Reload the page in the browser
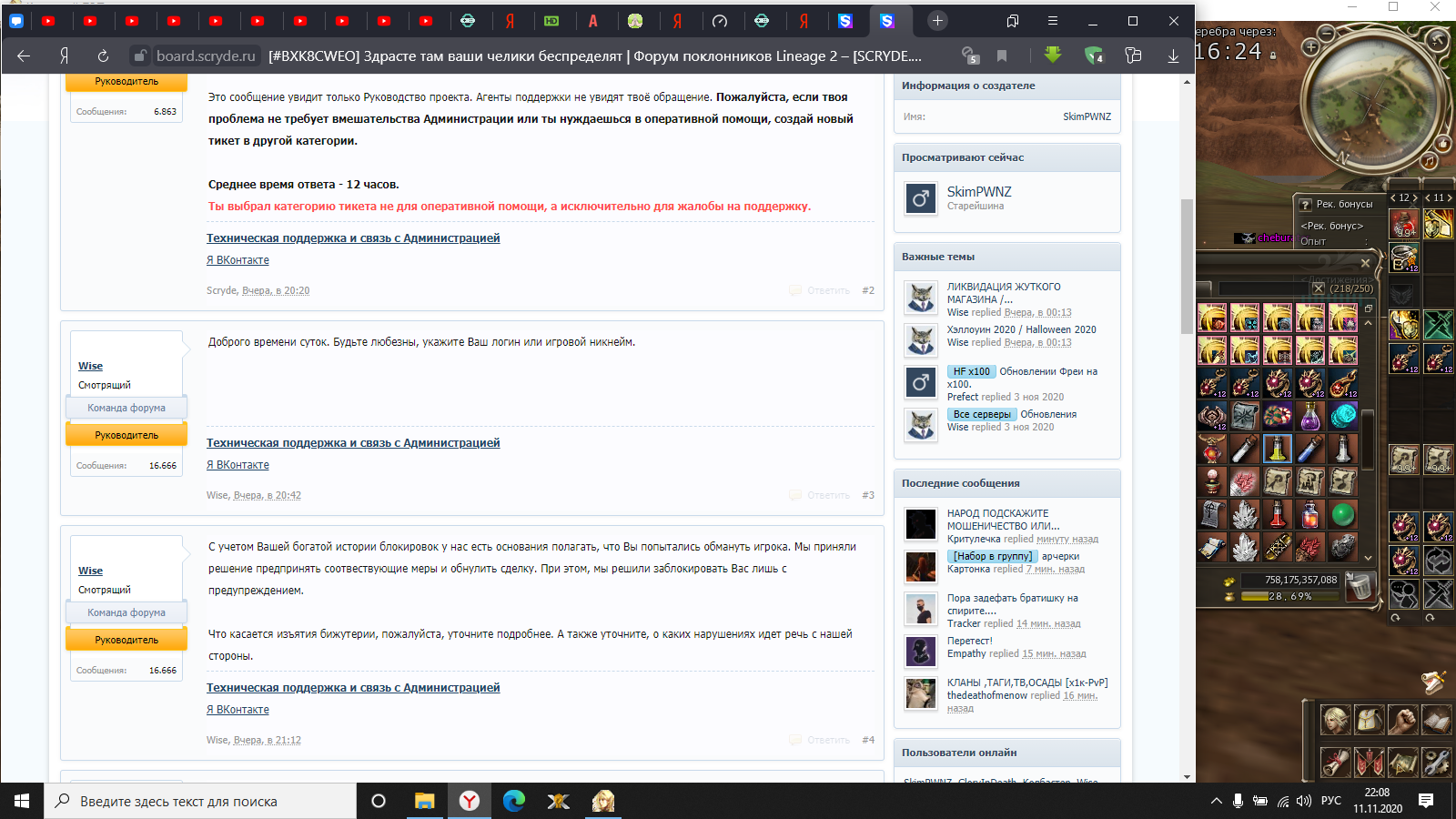Viewport: 1456px width, 819px height. [x=103, y=56]
